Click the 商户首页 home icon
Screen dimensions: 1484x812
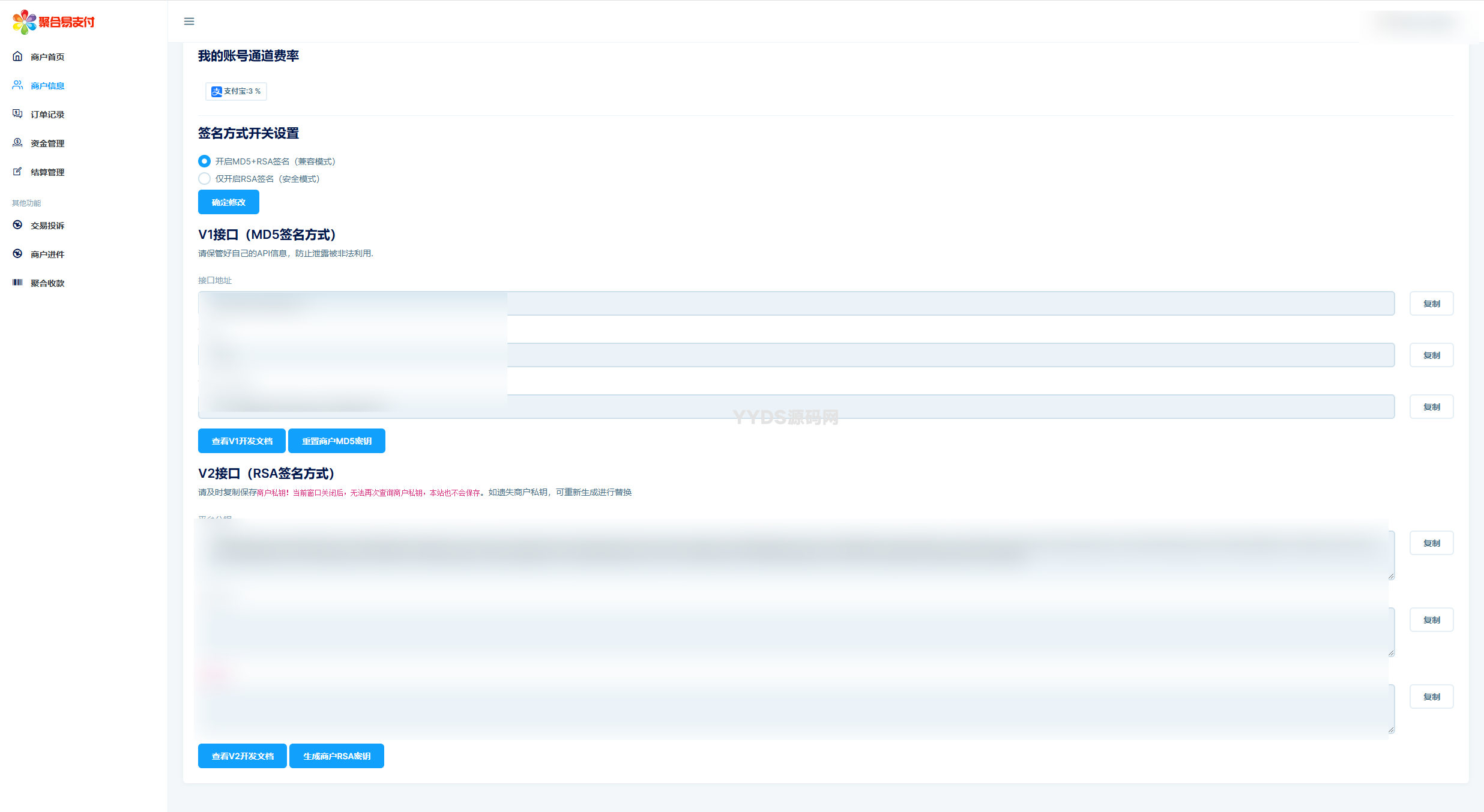pyautogui.click(x=17, y=56)
